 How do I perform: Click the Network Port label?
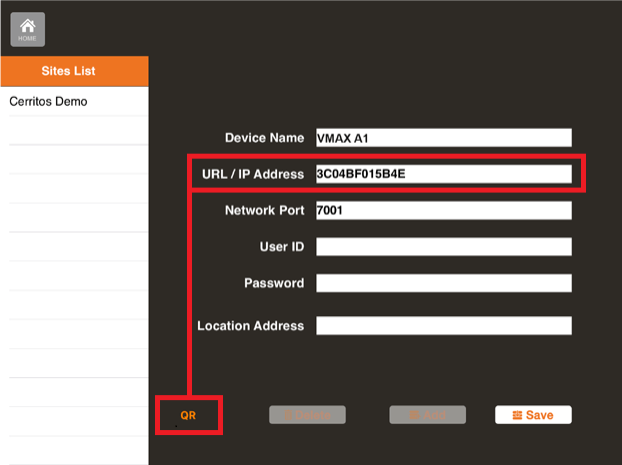(x=264, y=210)
